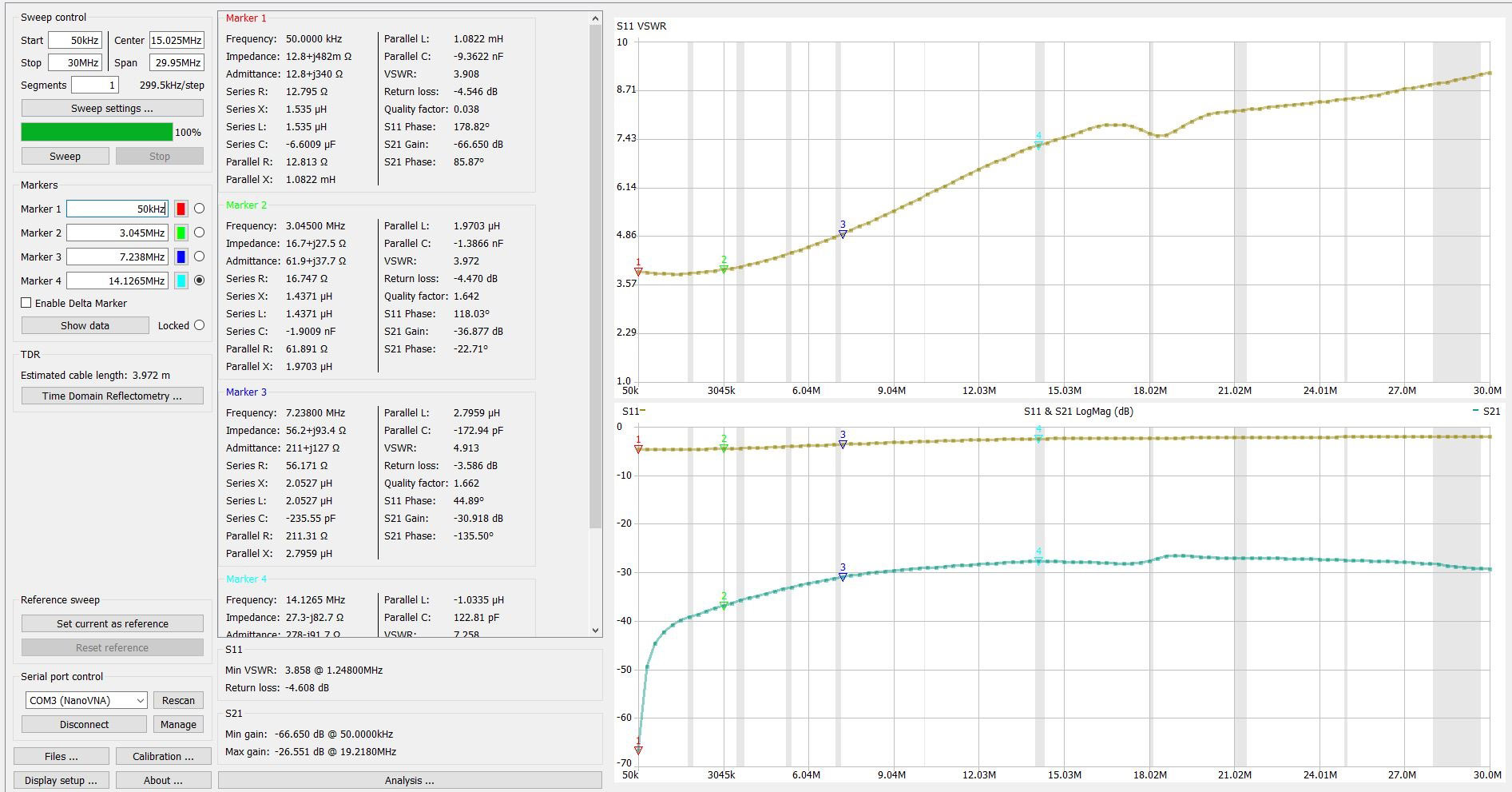1512x792 pixels.
Task: Click the S11 & S21 LogMag (dB) chart title
Action: point(1078,412)
